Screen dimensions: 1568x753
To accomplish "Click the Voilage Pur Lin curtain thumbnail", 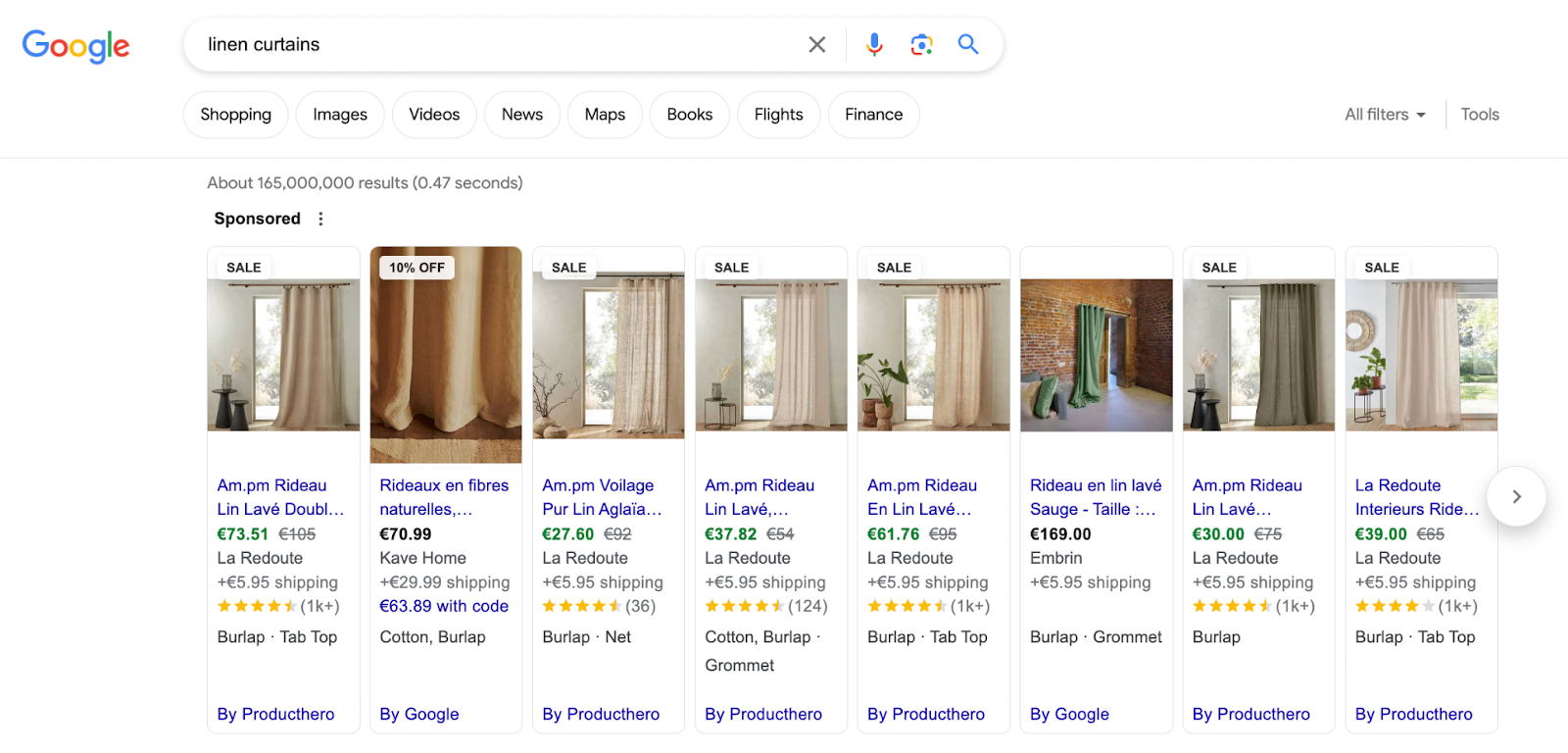I will pyautogui.click(x=609, y=355).
